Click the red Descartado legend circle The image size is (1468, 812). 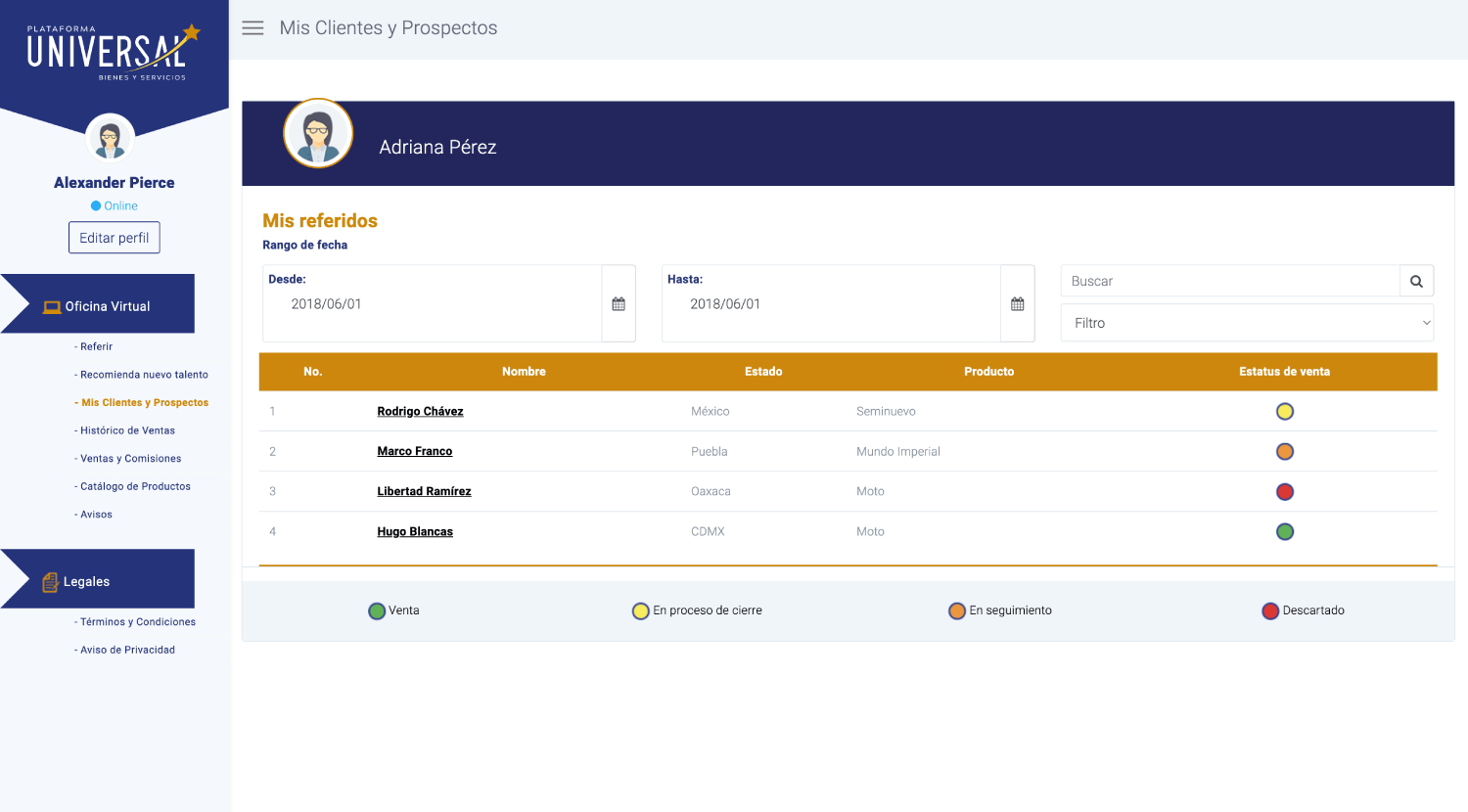[1270, 611]
